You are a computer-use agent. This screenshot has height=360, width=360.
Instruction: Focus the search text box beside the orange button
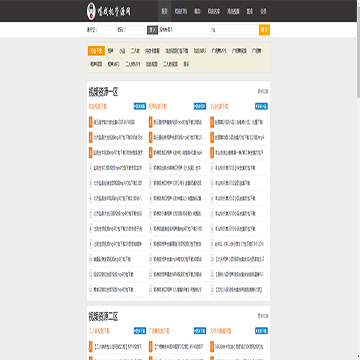coord(234,30)
